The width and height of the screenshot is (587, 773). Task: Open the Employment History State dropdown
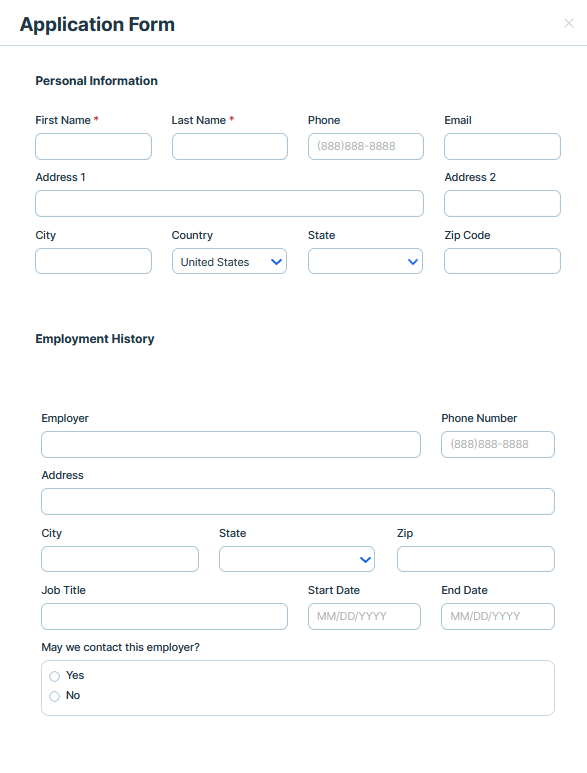tap(297, 559)
